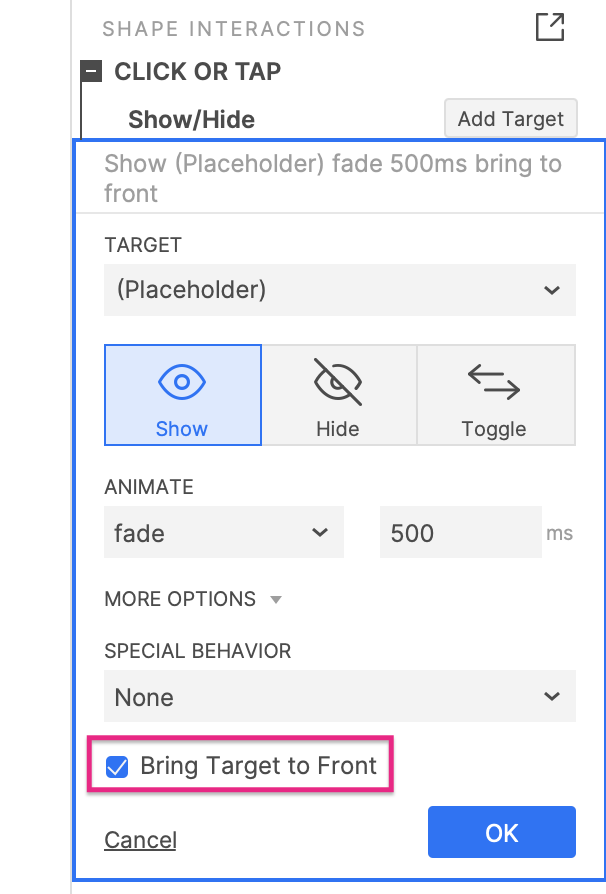Image resolution: width=606 pixels, height=894 pixels.
Task: Open the (Placeholder) target dropdown
Action: click(340, 290)
